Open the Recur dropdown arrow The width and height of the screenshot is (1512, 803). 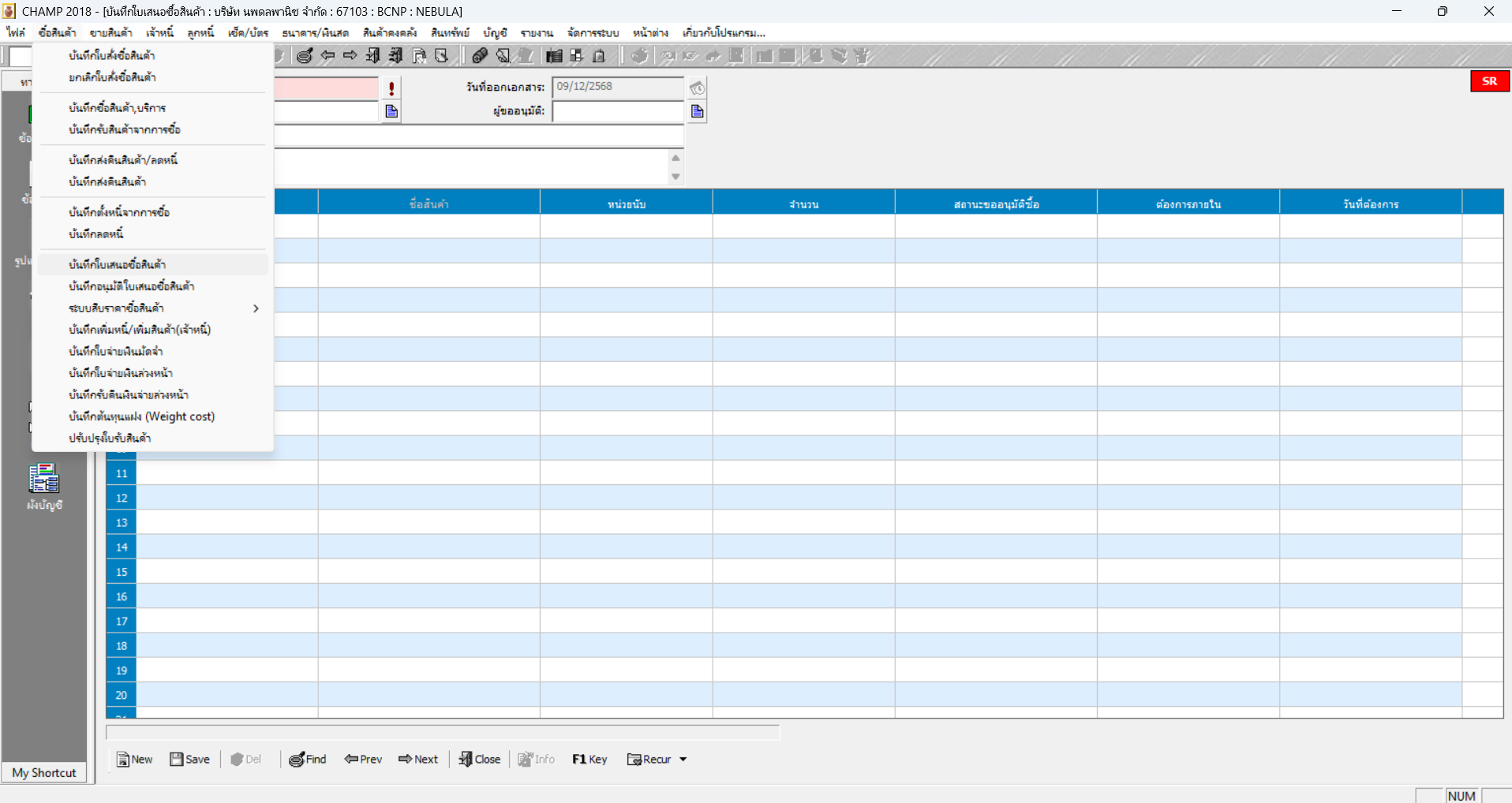coord(683,759)
